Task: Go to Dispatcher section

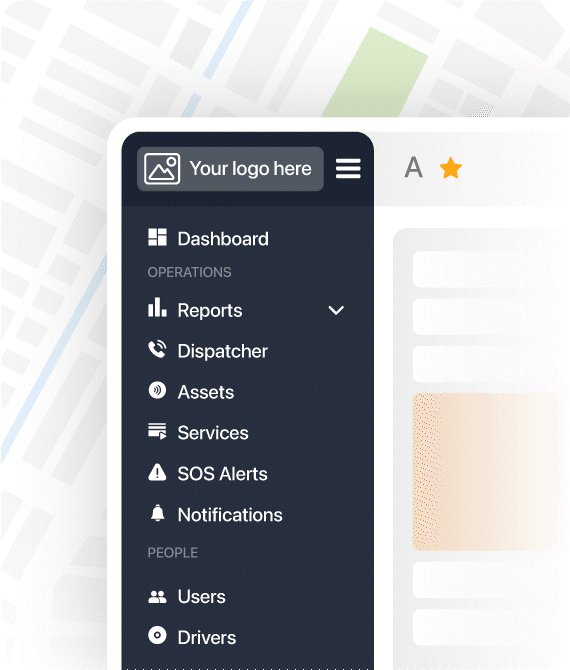Action: [x=223, y=351]
